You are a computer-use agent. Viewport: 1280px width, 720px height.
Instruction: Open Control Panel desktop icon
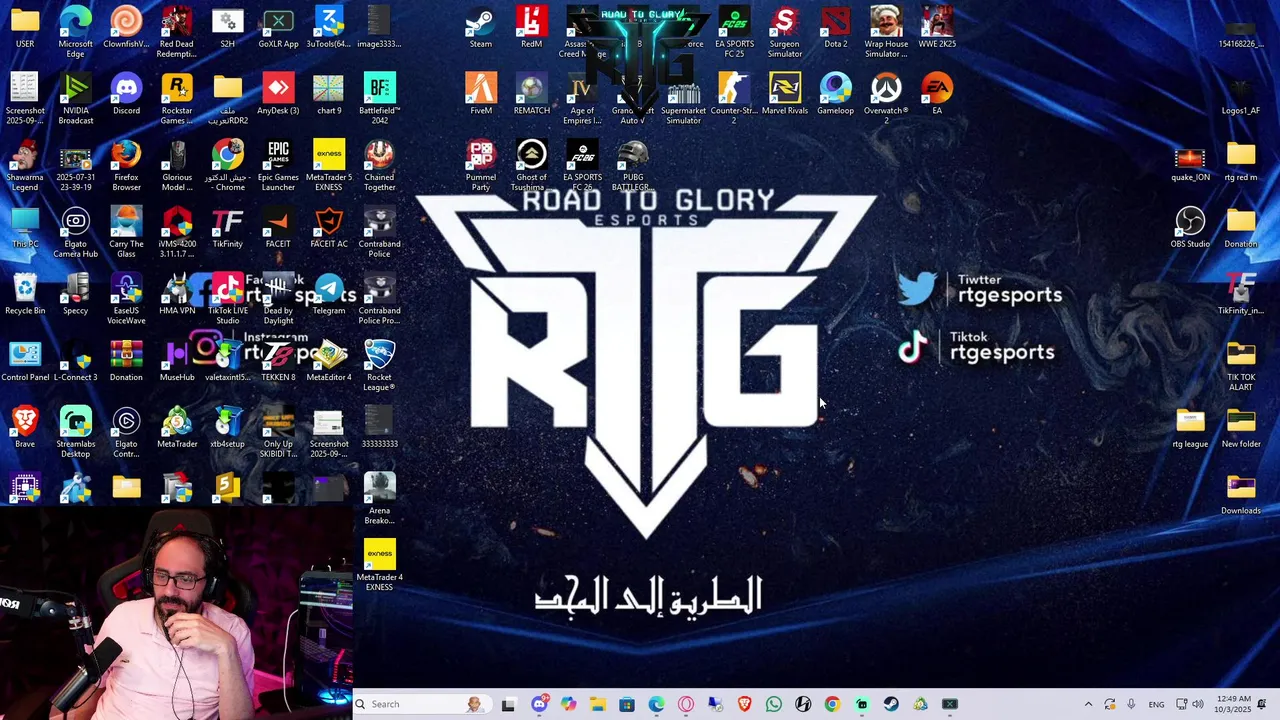pyautogui.click(x=25, y=361)
